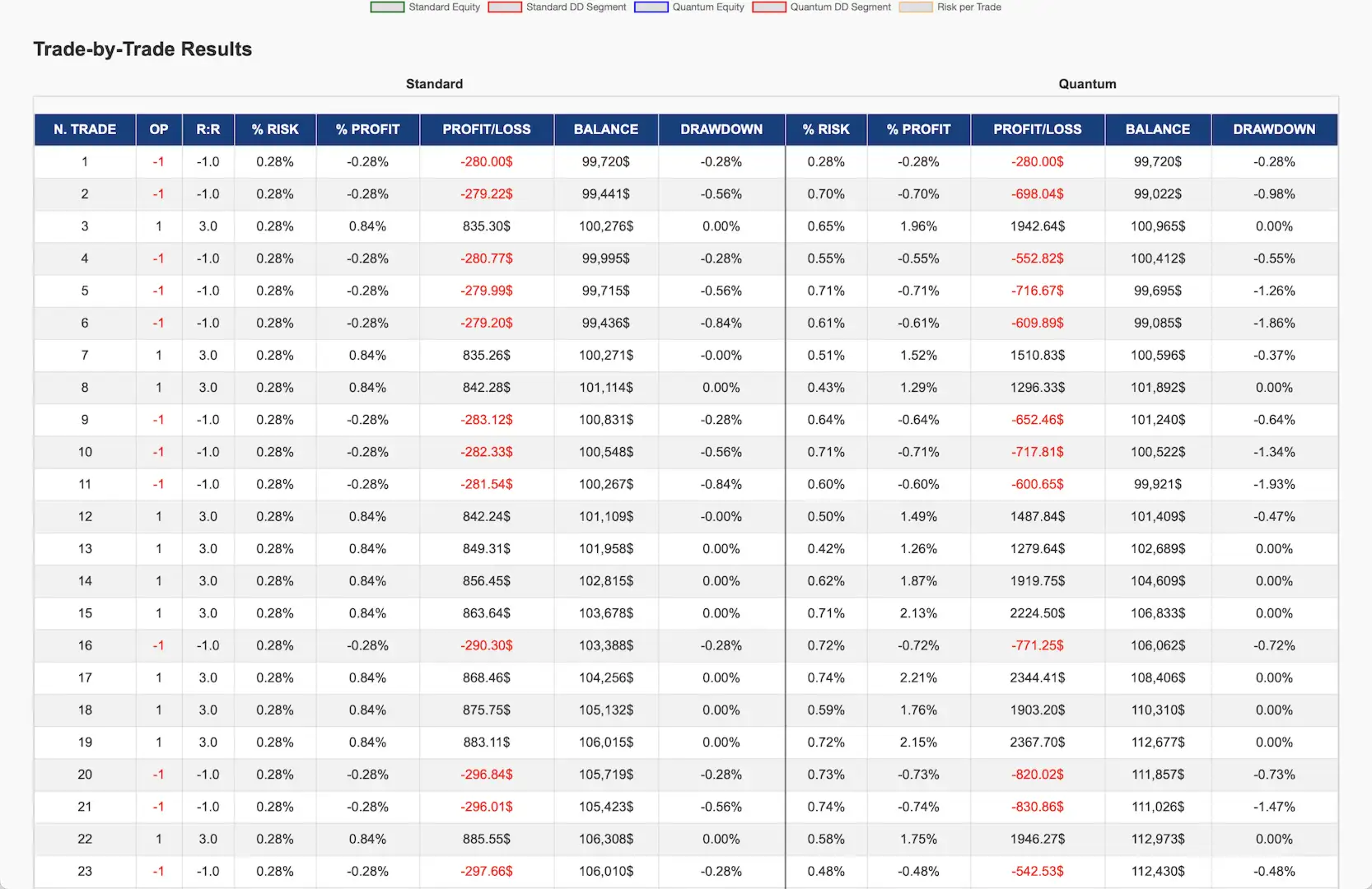Click the Standard BALANCE column header
The width and height of the screenshot is (1372, 889).
click(x=606, y=129)
